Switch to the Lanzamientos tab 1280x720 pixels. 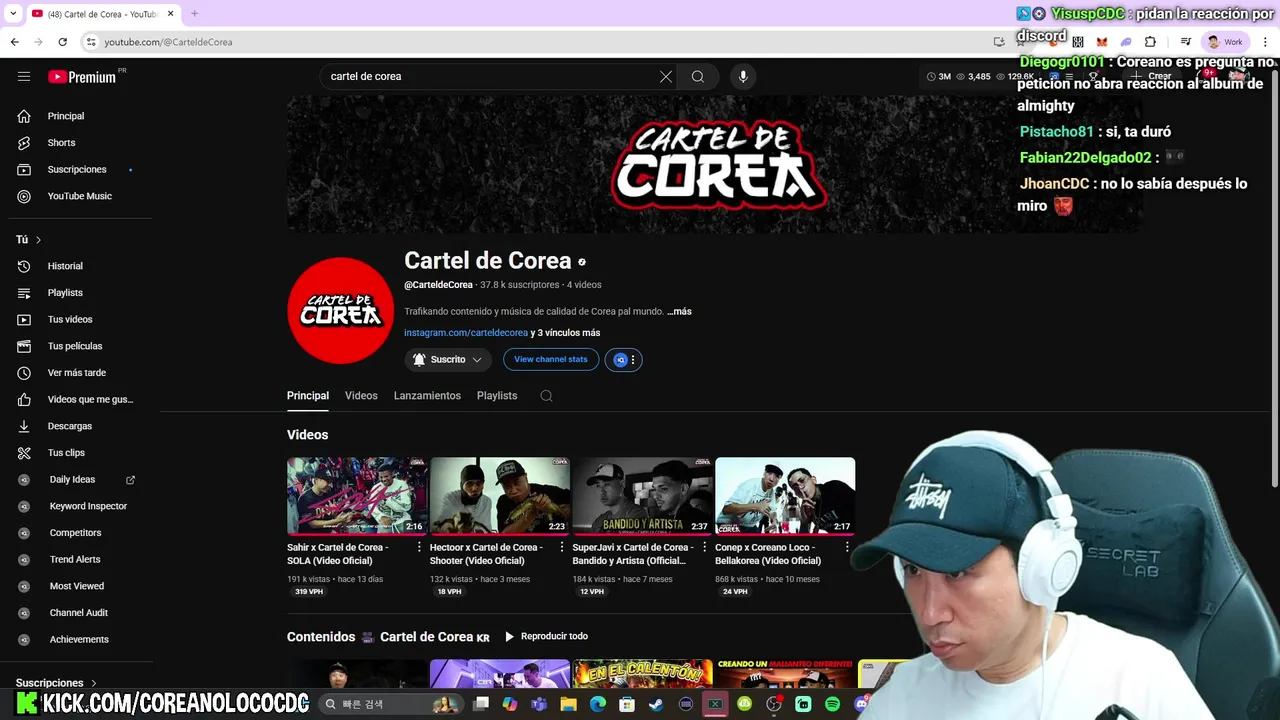427,396
